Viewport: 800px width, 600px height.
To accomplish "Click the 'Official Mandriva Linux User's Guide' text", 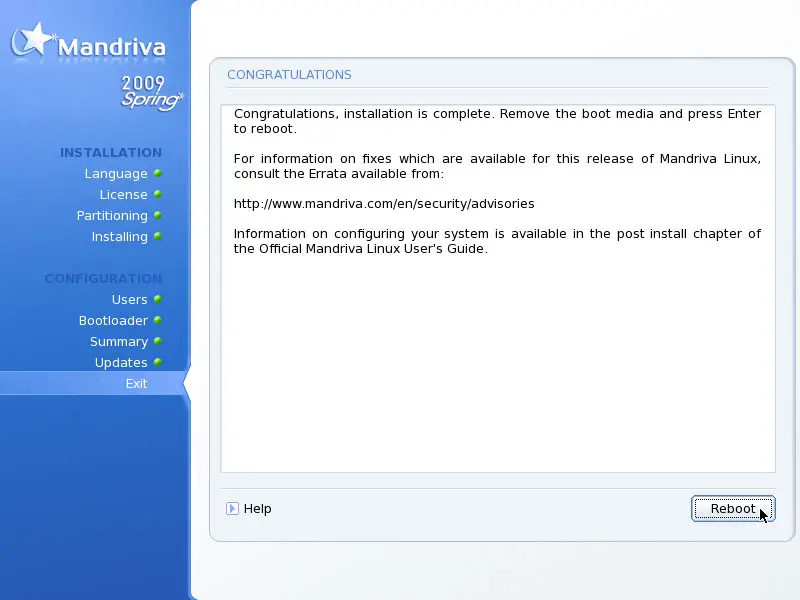I will pos(373,249).
